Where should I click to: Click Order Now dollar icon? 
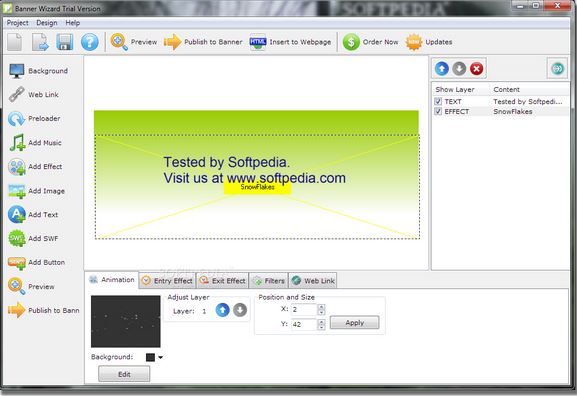coord(351,42)
